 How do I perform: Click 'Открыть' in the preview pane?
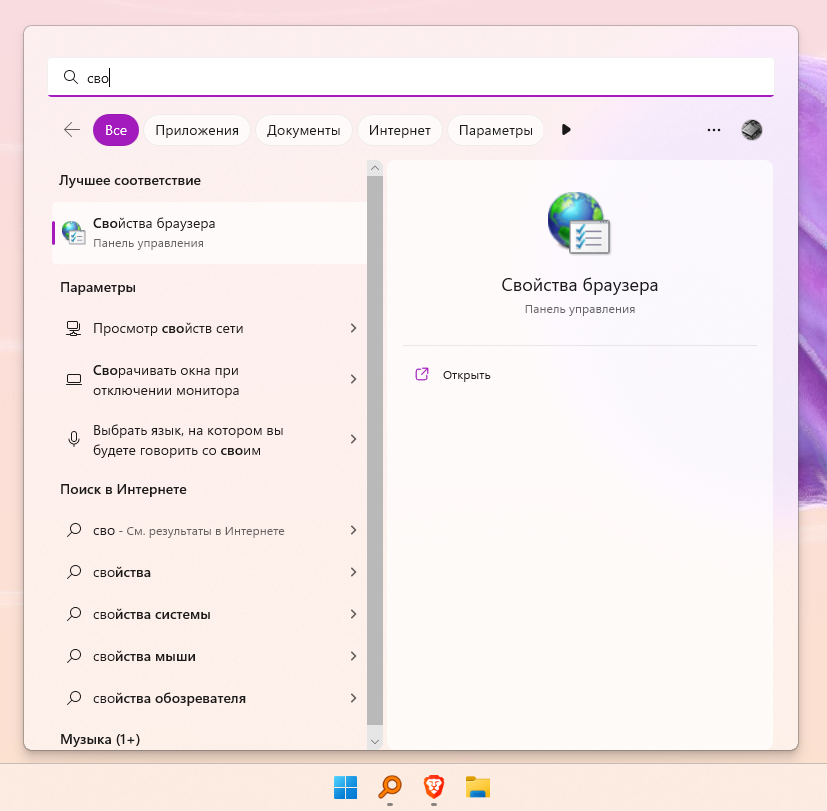(466, 375)
